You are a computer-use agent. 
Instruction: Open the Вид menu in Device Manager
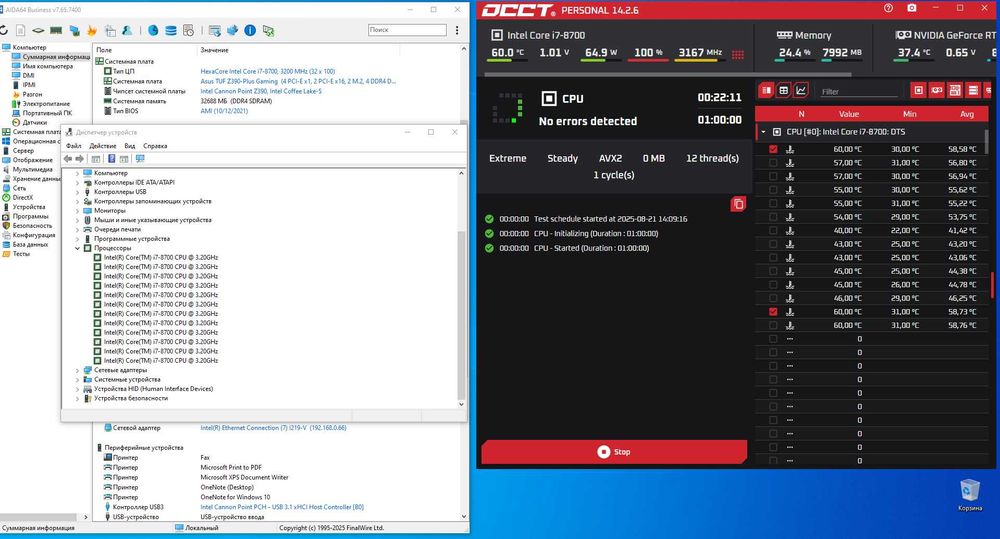[129, 146]
